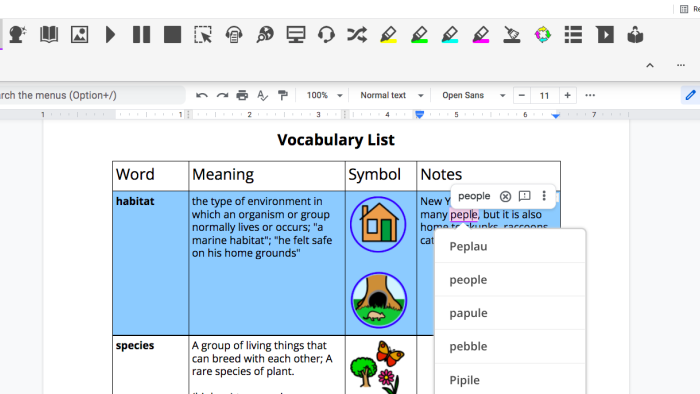Decrease font size with minus button
The height and width of the screenshot is (394, 700).
pos(521,95)
